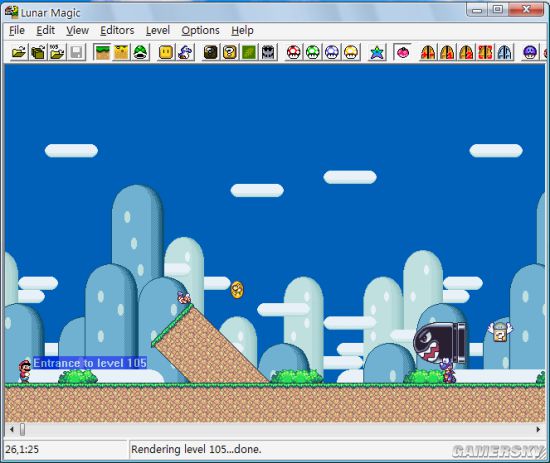
Task: Open the Editors menu
Action: [x=117, y=31]
